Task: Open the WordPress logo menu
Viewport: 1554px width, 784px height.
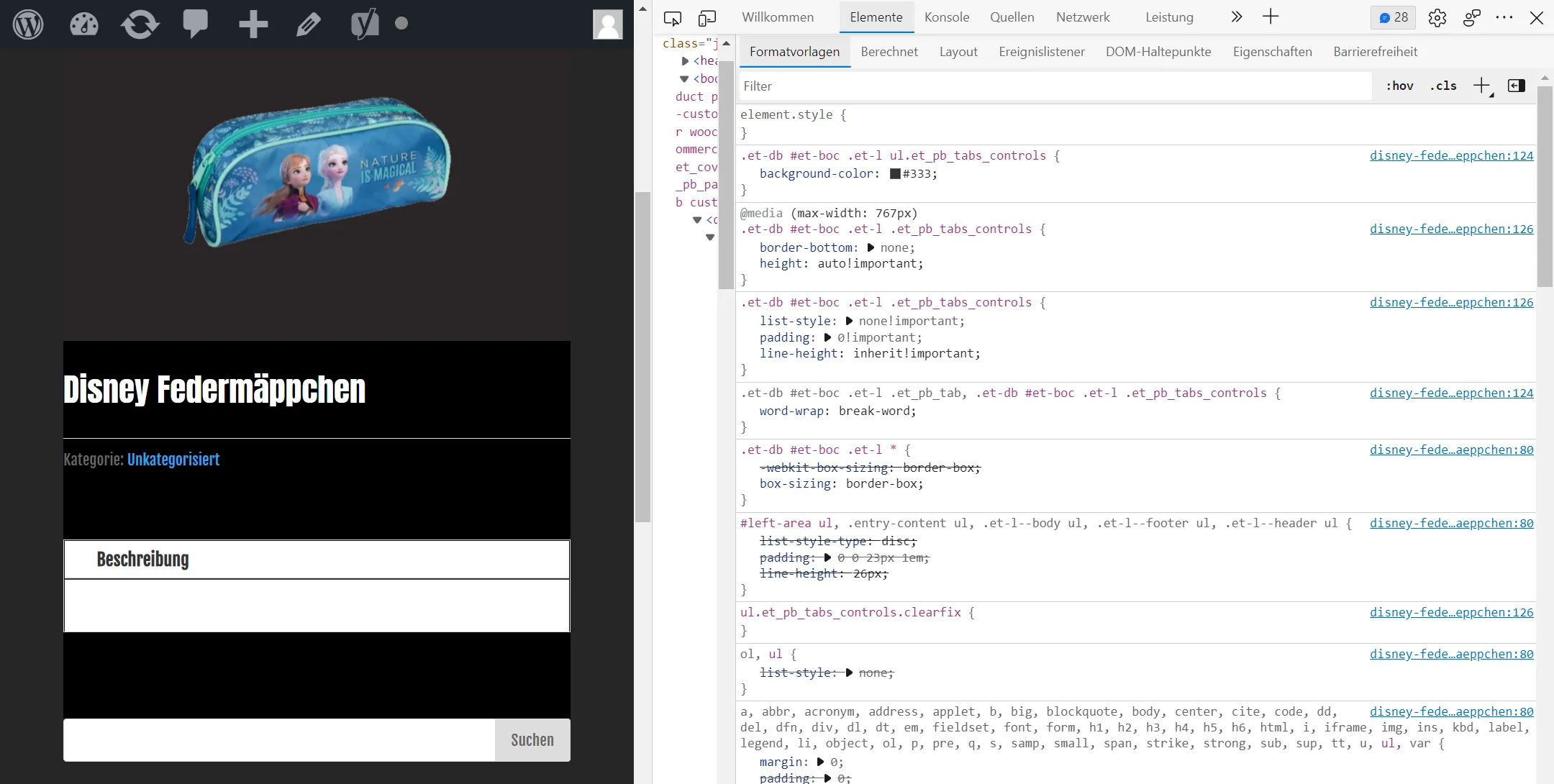Action: [x=28, y=24]
